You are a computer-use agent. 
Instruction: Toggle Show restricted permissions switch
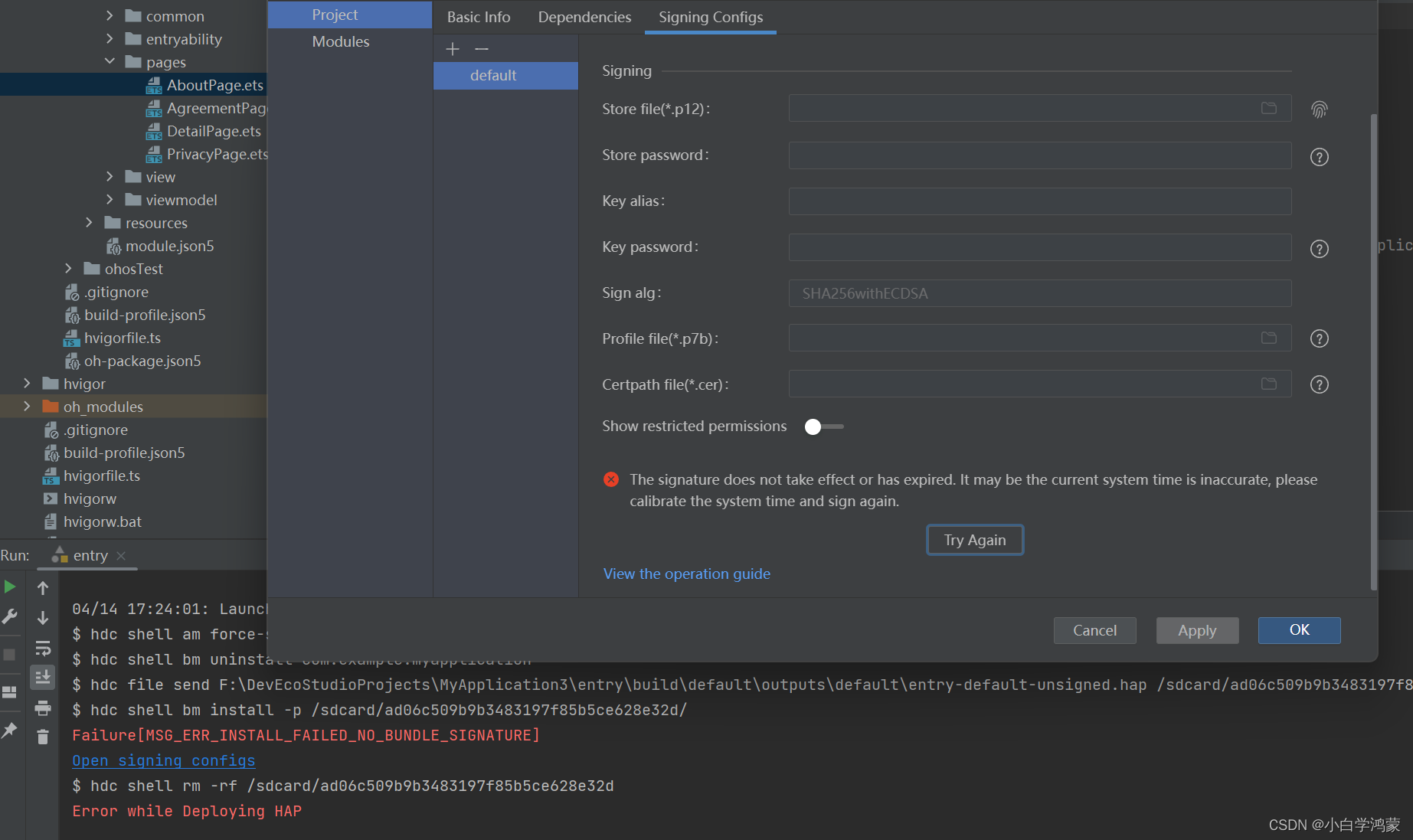824,427
